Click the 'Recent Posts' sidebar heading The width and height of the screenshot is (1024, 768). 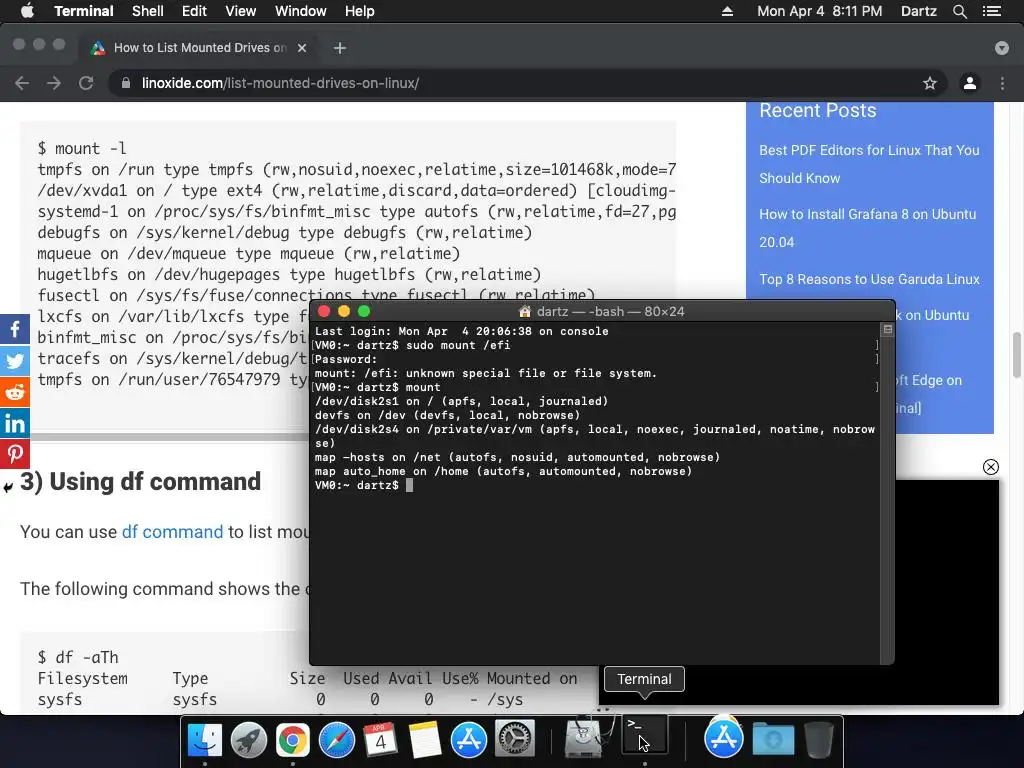click(x=818, y=110)
